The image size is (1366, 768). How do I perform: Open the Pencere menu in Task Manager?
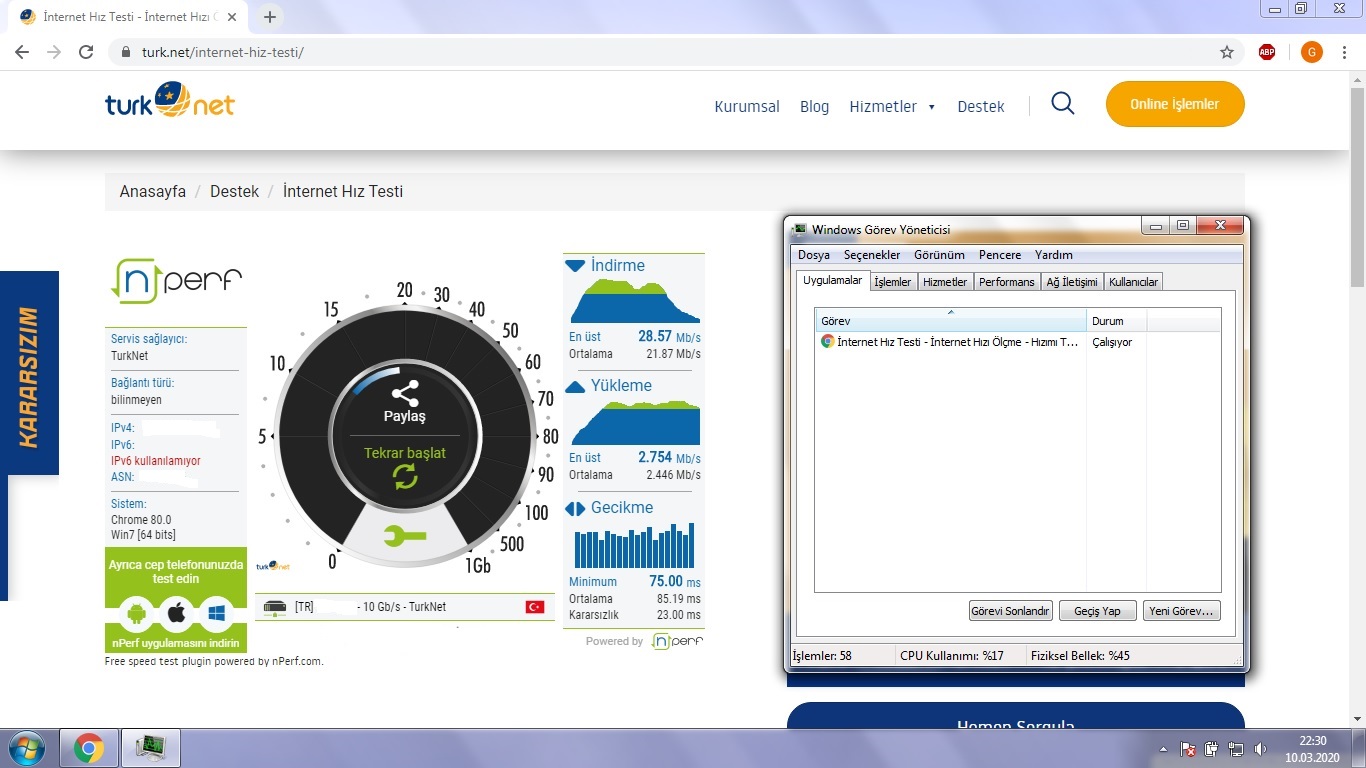1000,255
